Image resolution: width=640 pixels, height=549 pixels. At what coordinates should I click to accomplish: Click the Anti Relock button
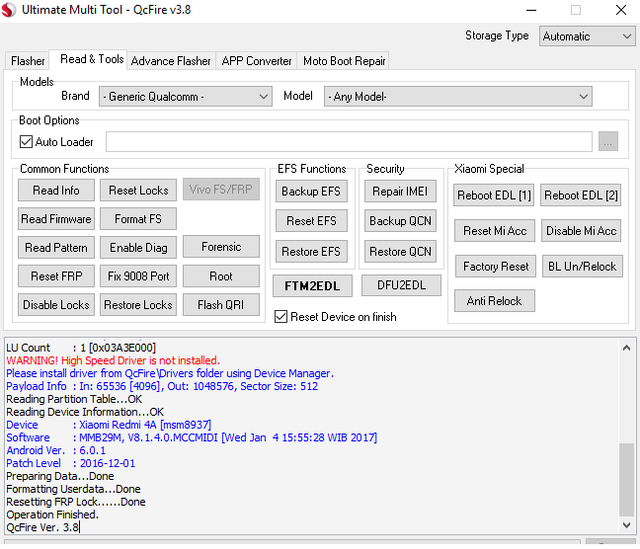(494, 301)
